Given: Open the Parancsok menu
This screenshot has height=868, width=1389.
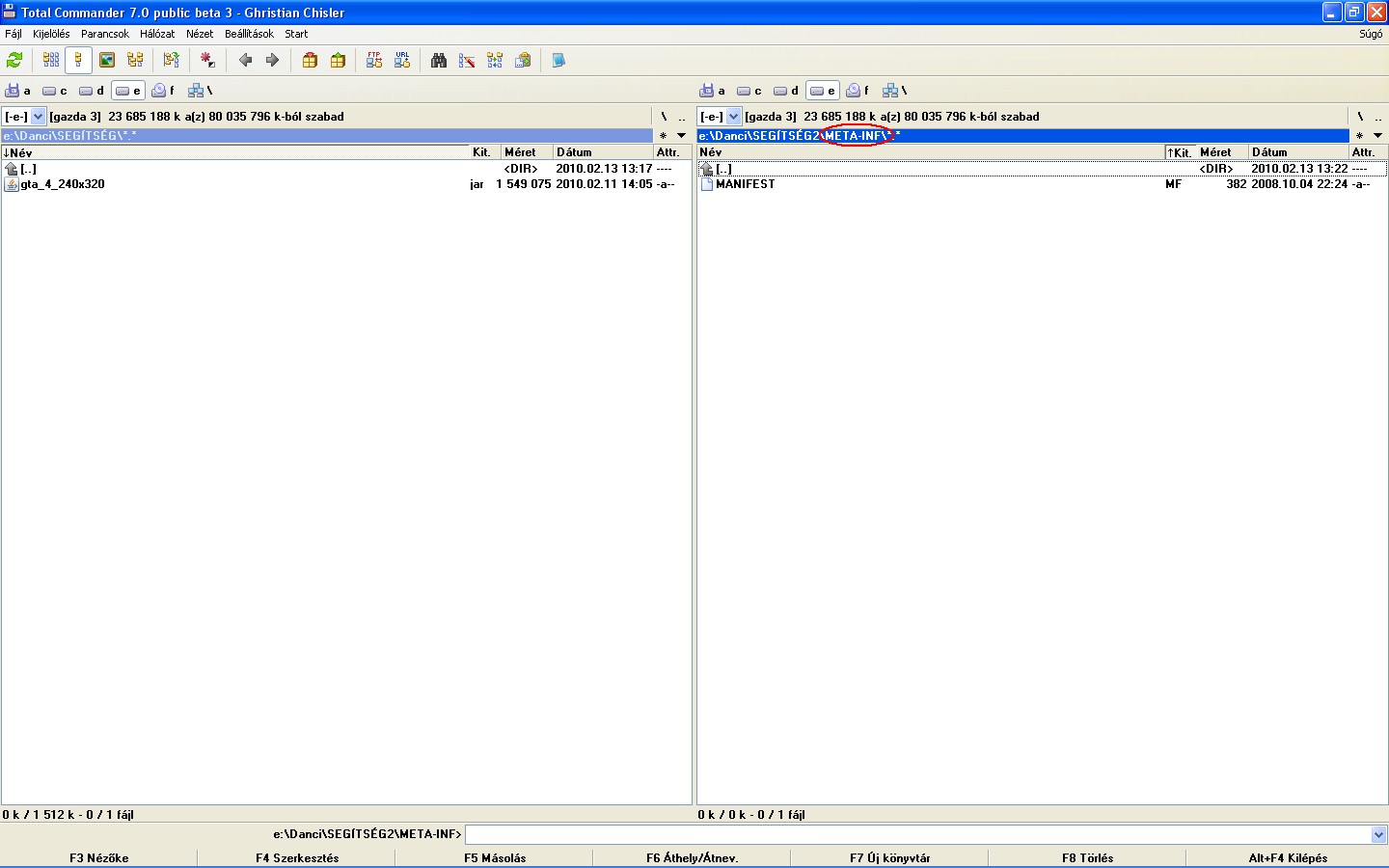Looking at the screenshot, I should (x=104, y=34).
